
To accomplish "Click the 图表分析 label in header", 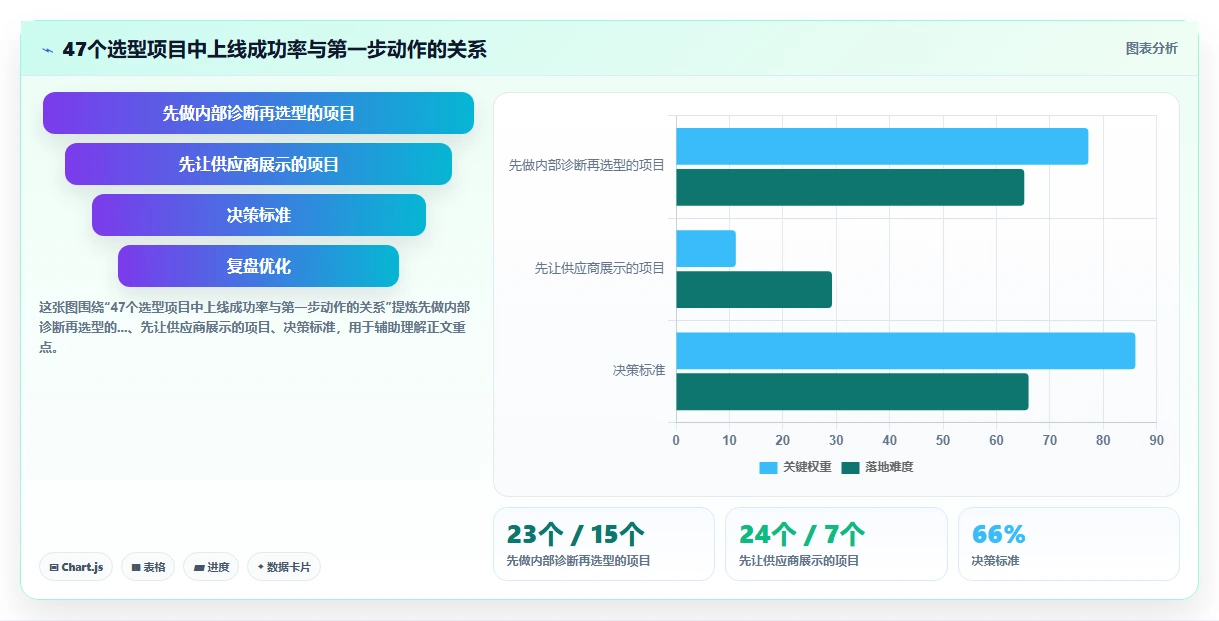I will (1151, 48).
